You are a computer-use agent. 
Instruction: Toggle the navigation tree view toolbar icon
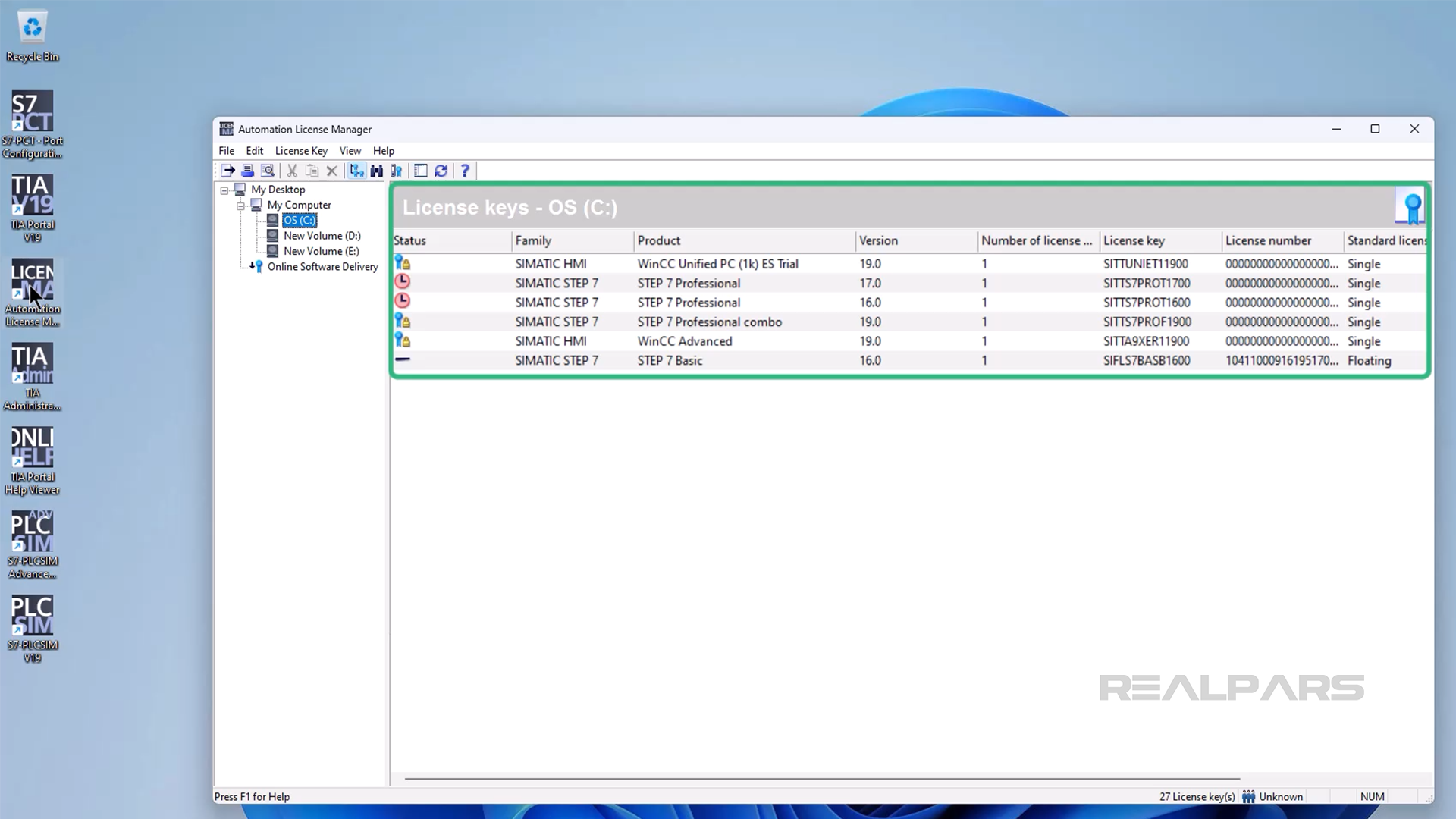pos(356,171)
